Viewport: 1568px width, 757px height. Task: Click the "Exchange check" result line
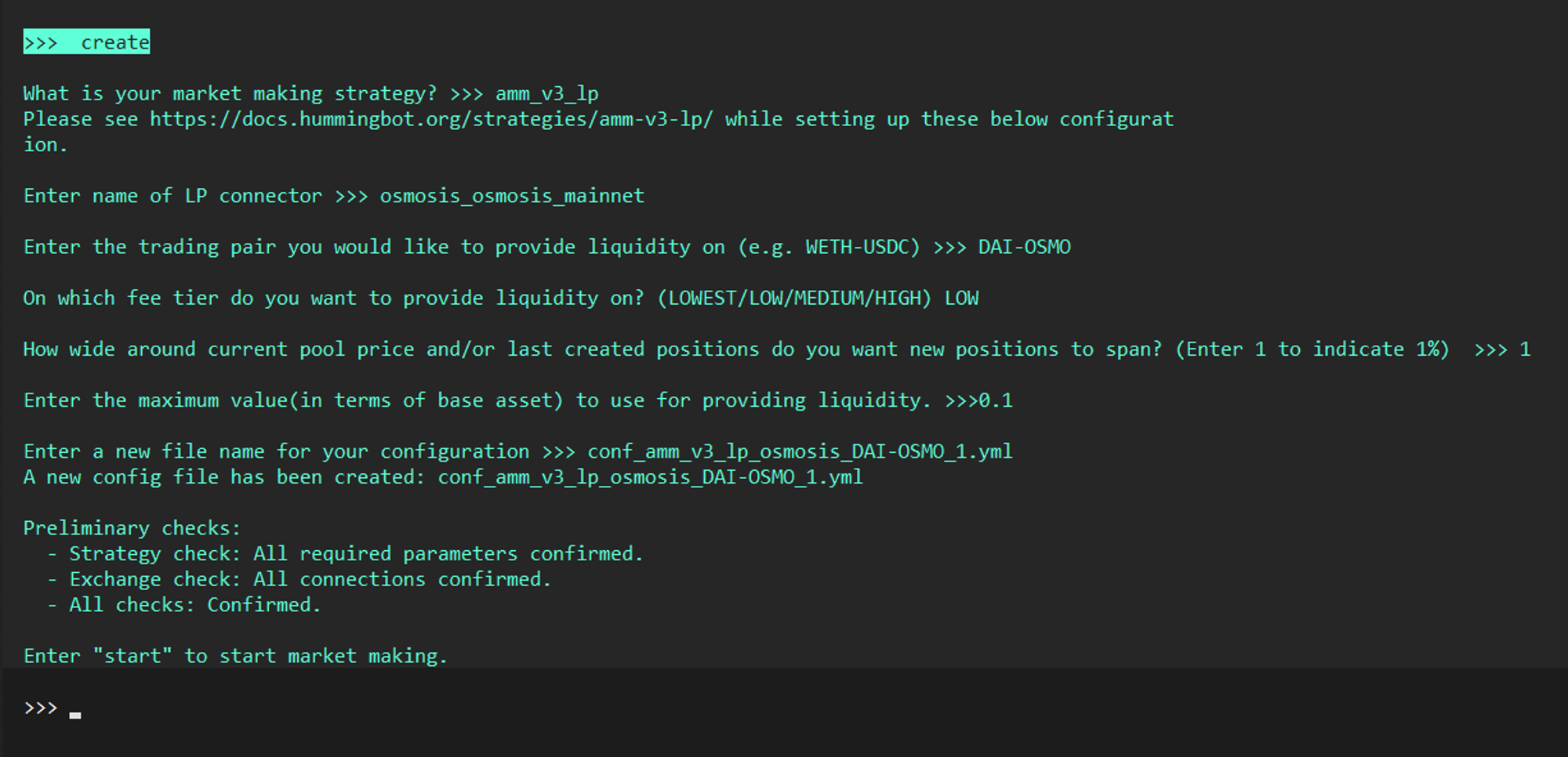[x=310, y=580]
